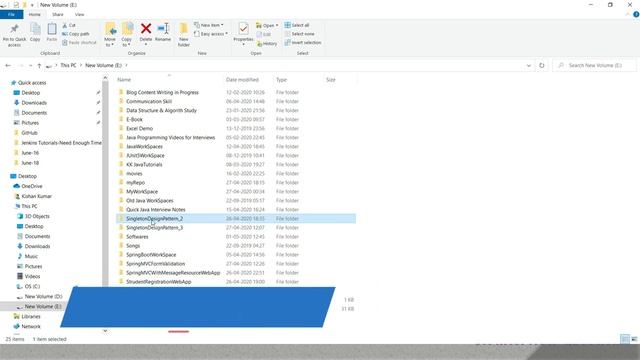Expand Easy access dropdown
640x360 pixels.
pyautogui.click(x=211, y=34)
